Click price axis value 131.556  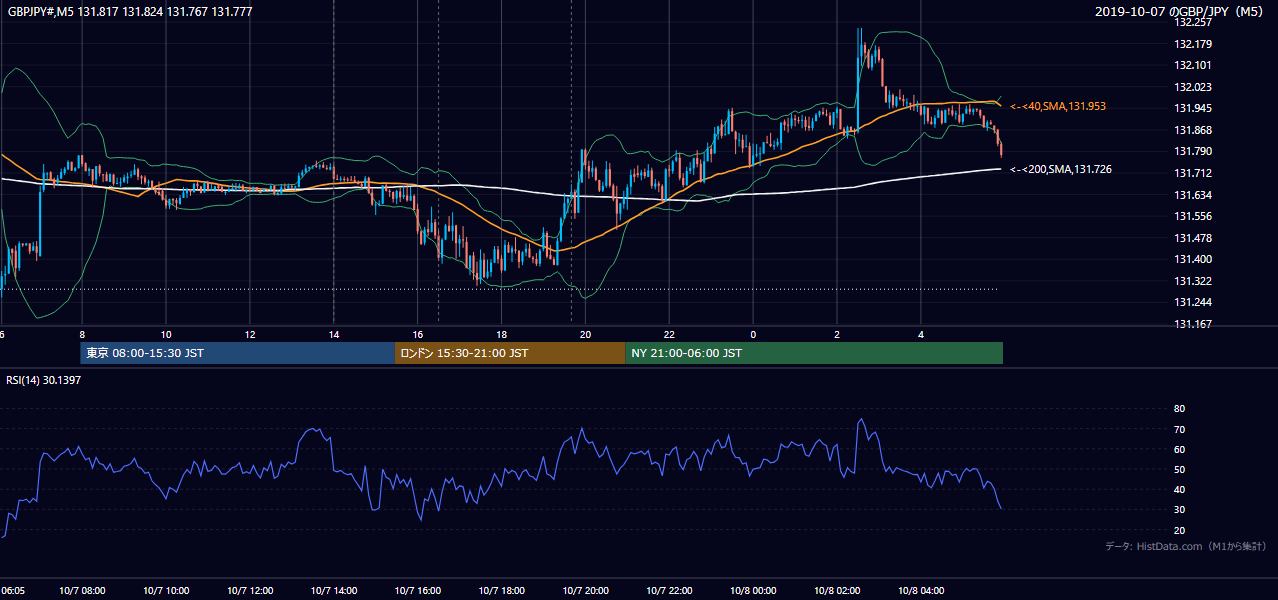coord(1193,216)
